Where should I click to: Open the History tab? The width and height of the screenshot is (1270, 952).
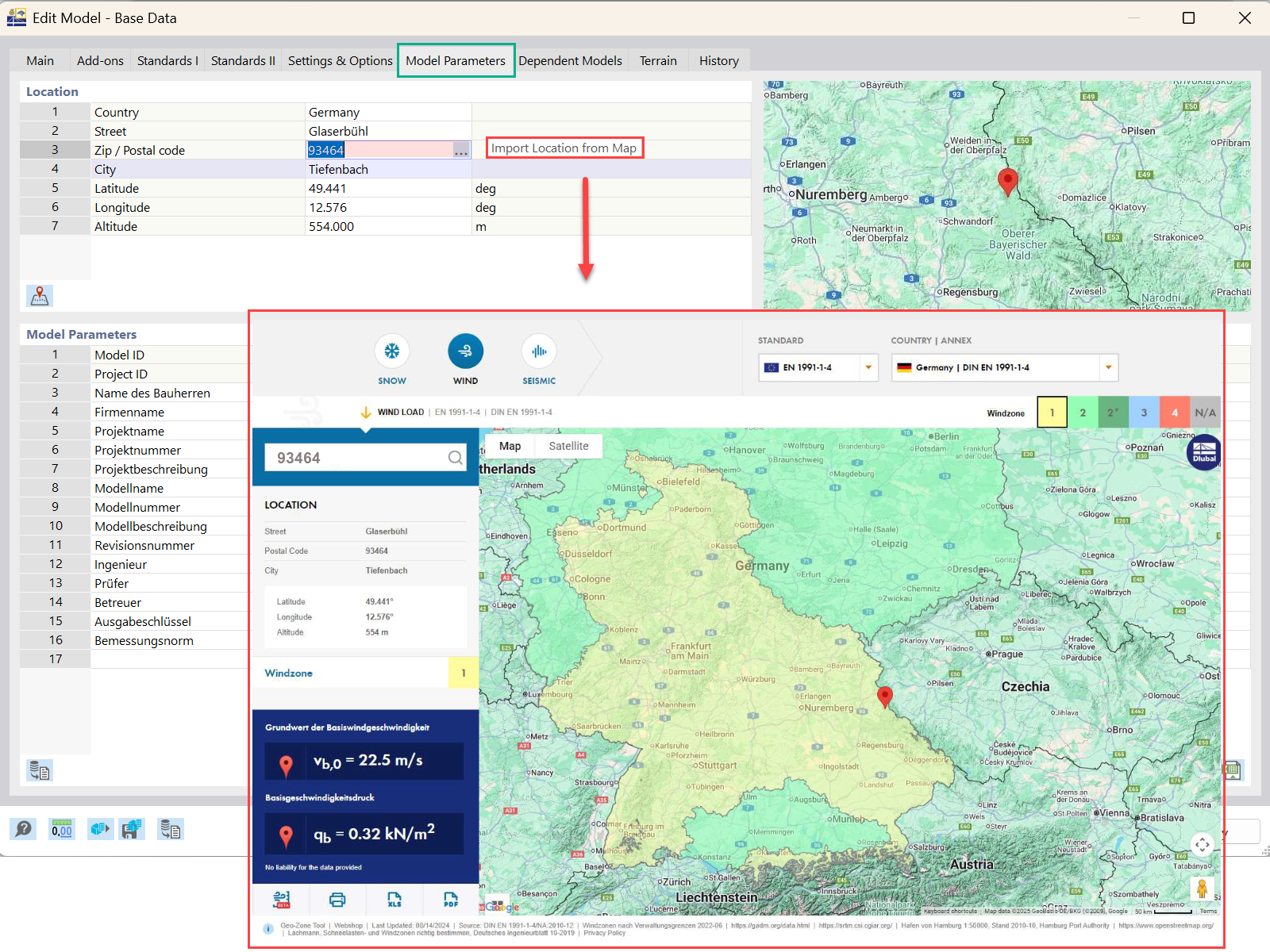pos(718,59)
